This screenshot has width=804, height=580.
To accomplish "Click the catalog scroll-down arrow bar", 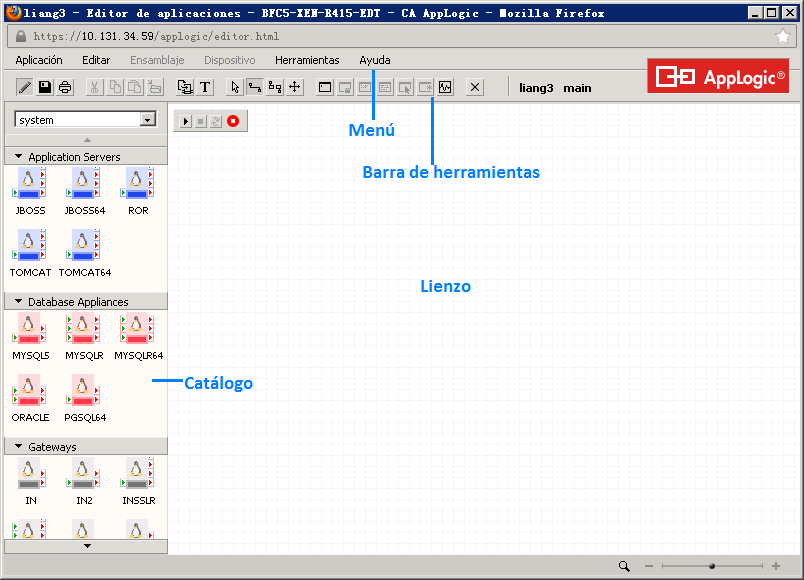I will 86,546.
